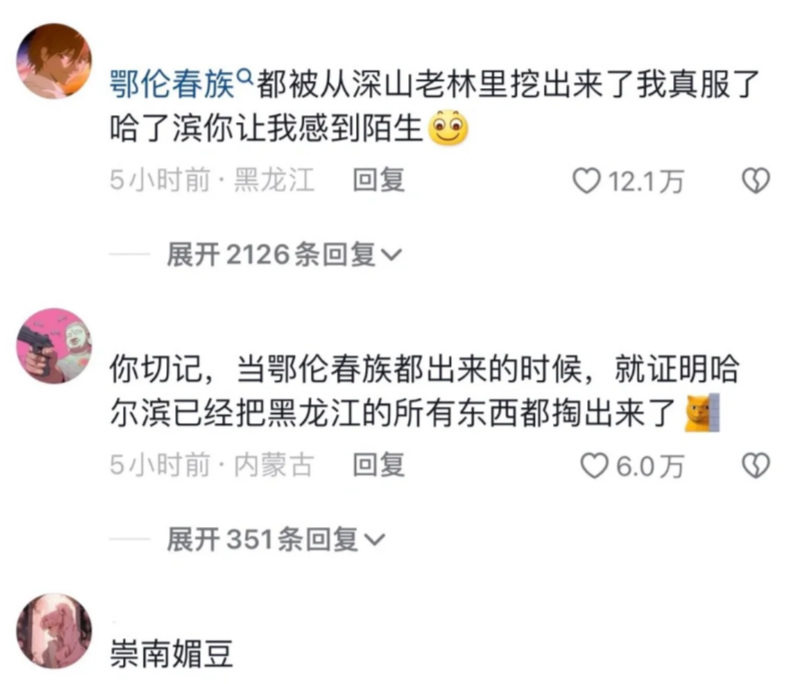Tap the search icon beside 鄂伦春族
792x684 pixels.
(x=245, y=77)
